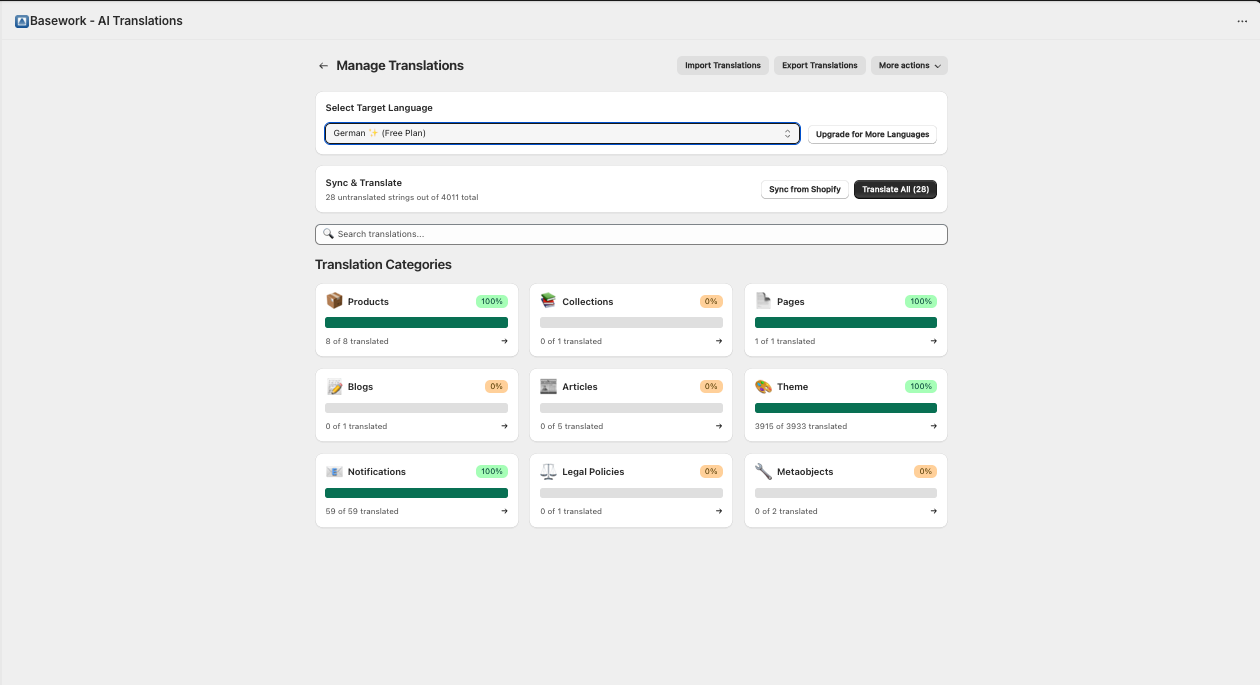The width and height of the screenshot is (1260, 685).
Task: Click the Sync from Shopify button
Action: pos(804,189)
